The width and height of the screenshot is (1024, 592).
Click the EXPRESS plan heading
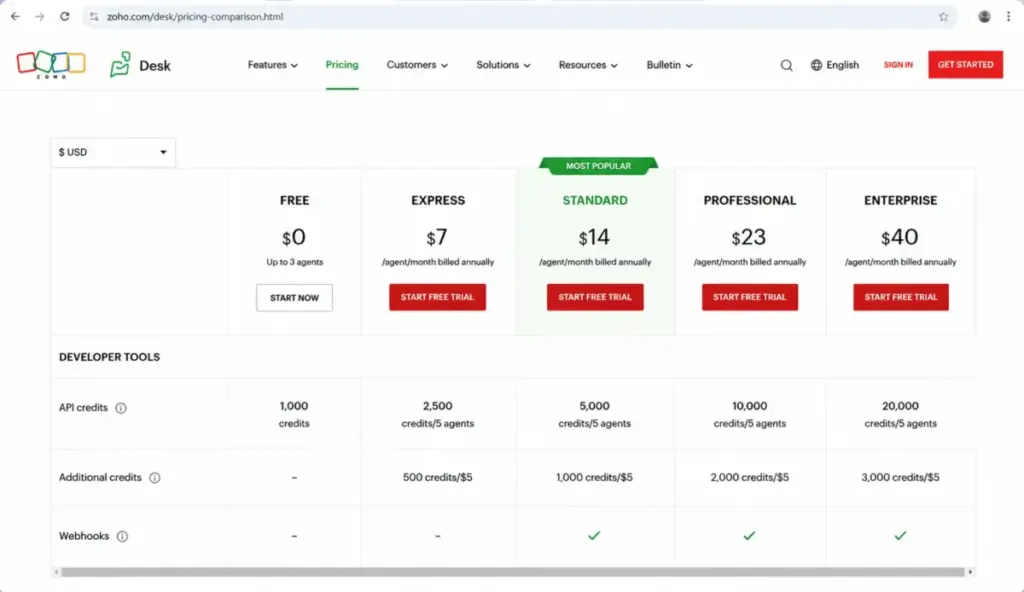pos(438,201)
